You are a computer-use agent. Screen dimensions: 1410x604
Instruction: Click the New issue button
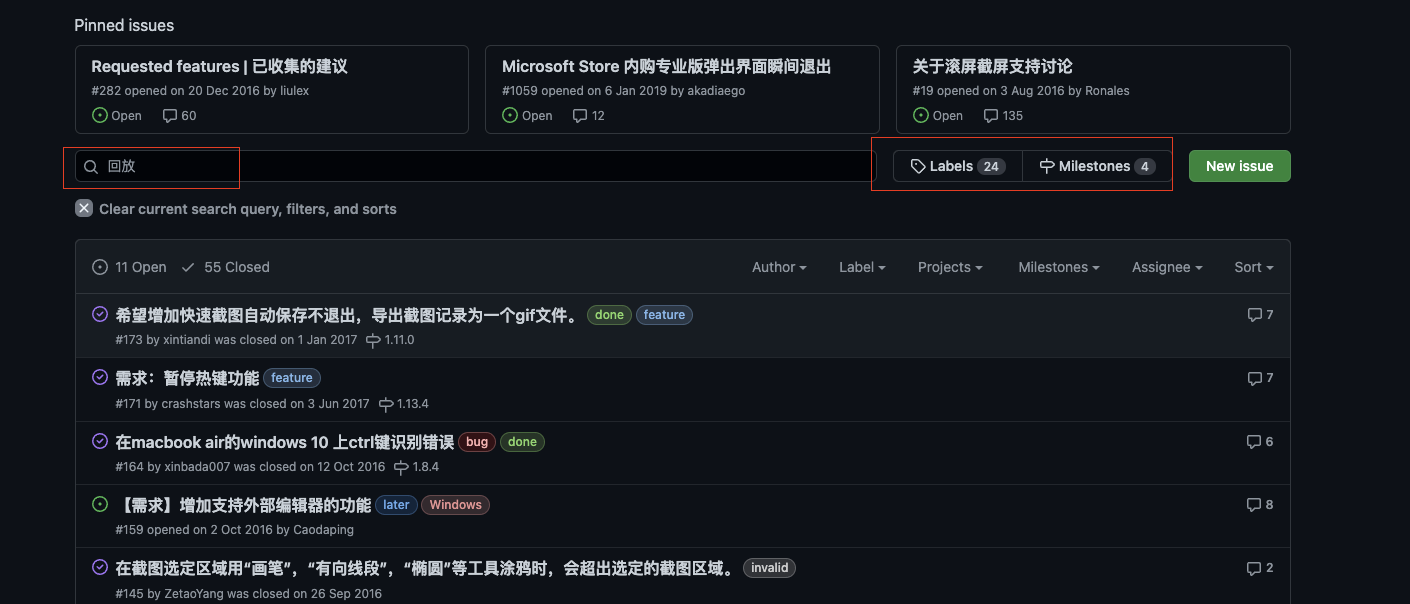(x=1239, y=166)
